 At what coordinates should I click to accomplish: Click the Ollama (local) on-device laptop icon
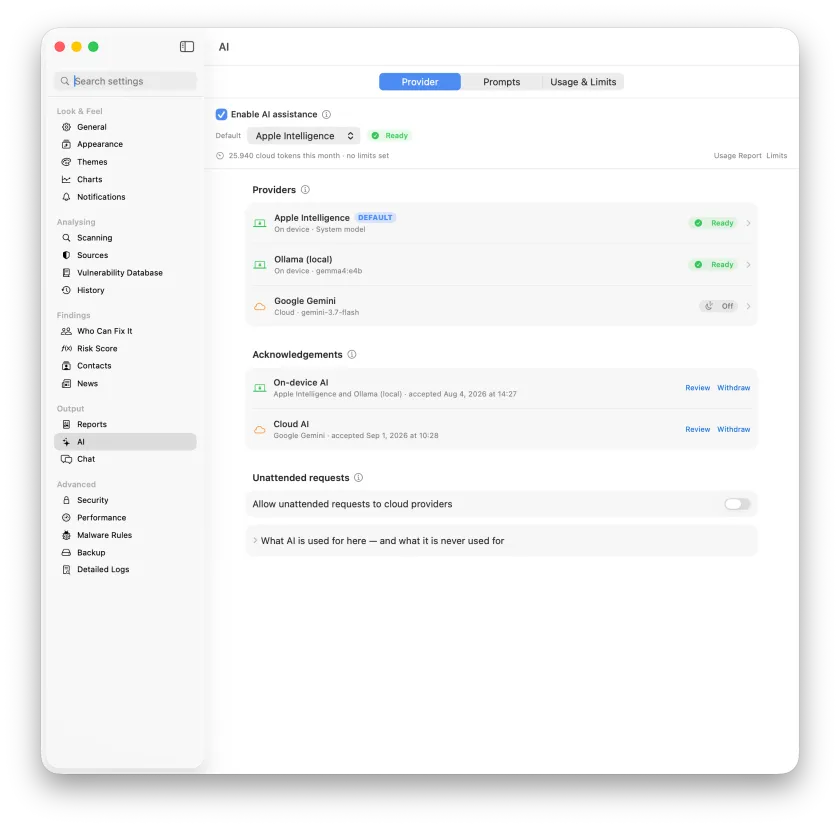(260, 265)
